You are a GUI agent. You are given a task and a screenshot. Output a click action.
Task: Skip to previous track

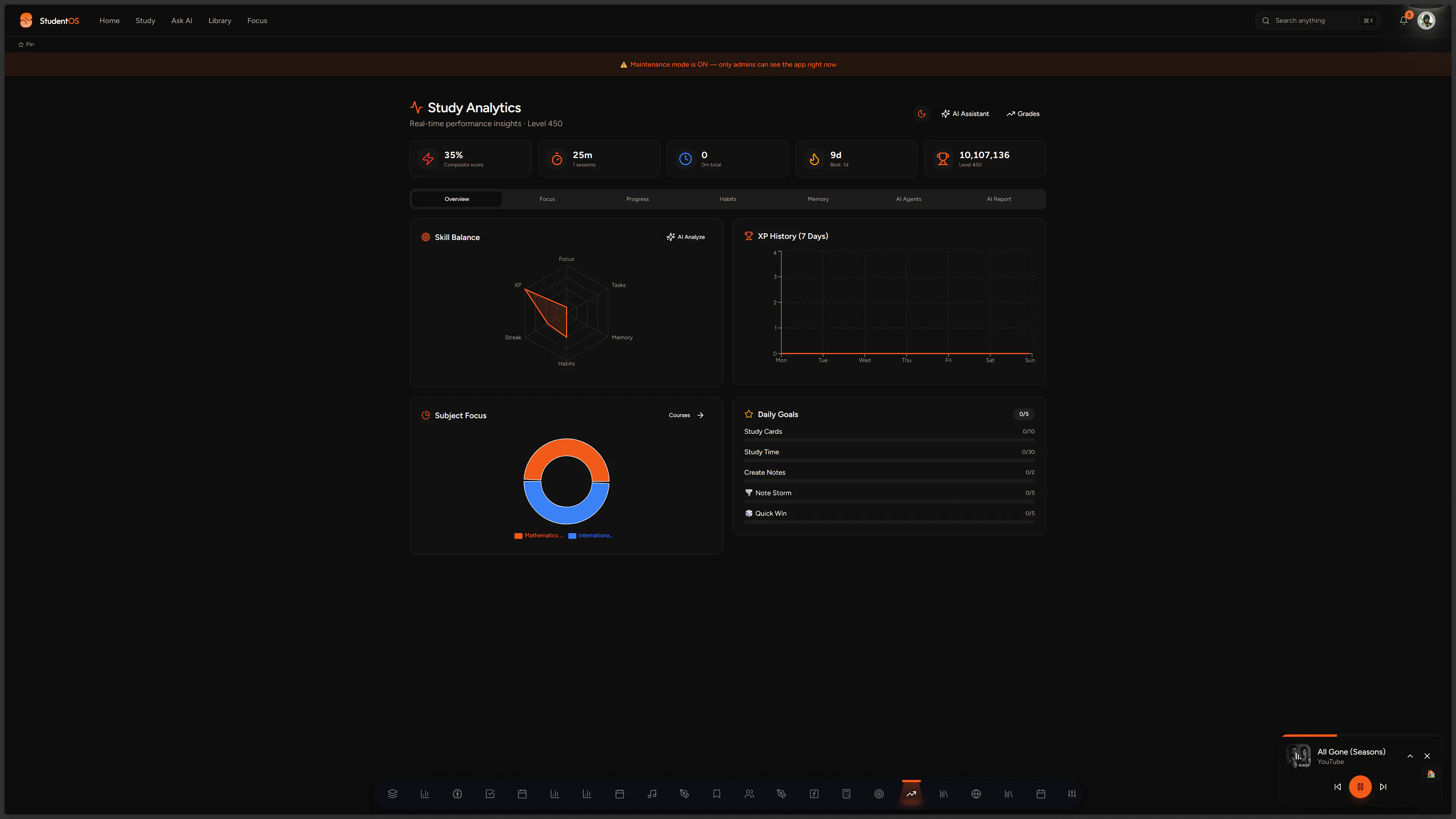click(1337, 786)
